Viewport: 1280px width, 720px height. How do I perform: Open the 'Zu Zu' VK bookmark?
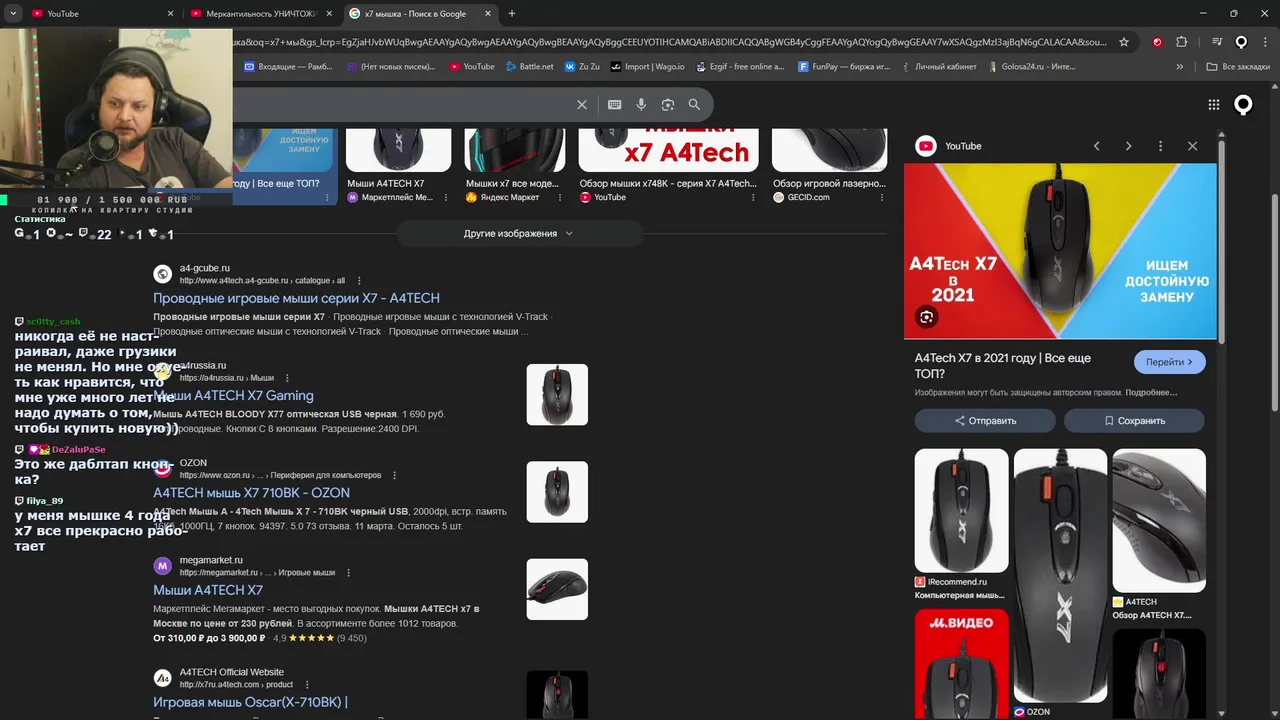[582, 67]
